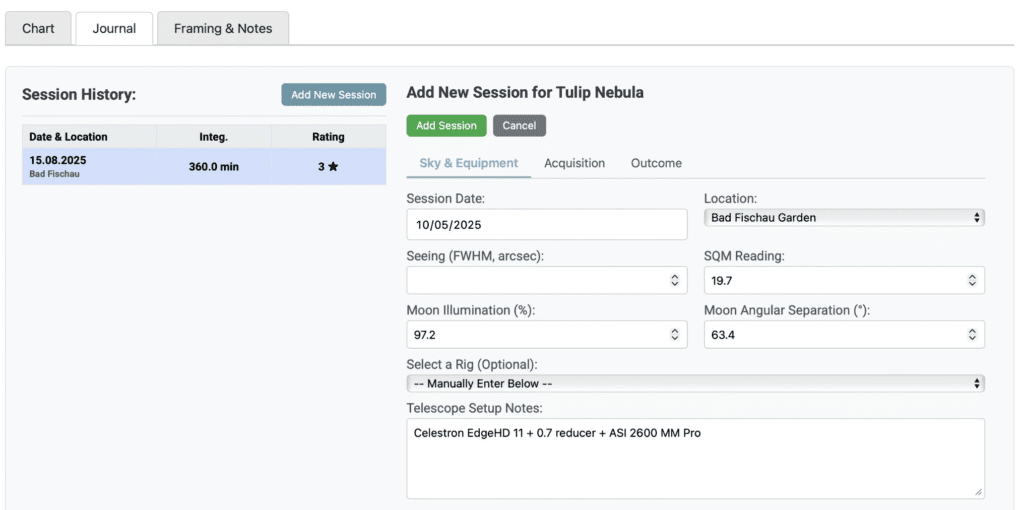Click the Add New Session button

(x=333, y=95)
